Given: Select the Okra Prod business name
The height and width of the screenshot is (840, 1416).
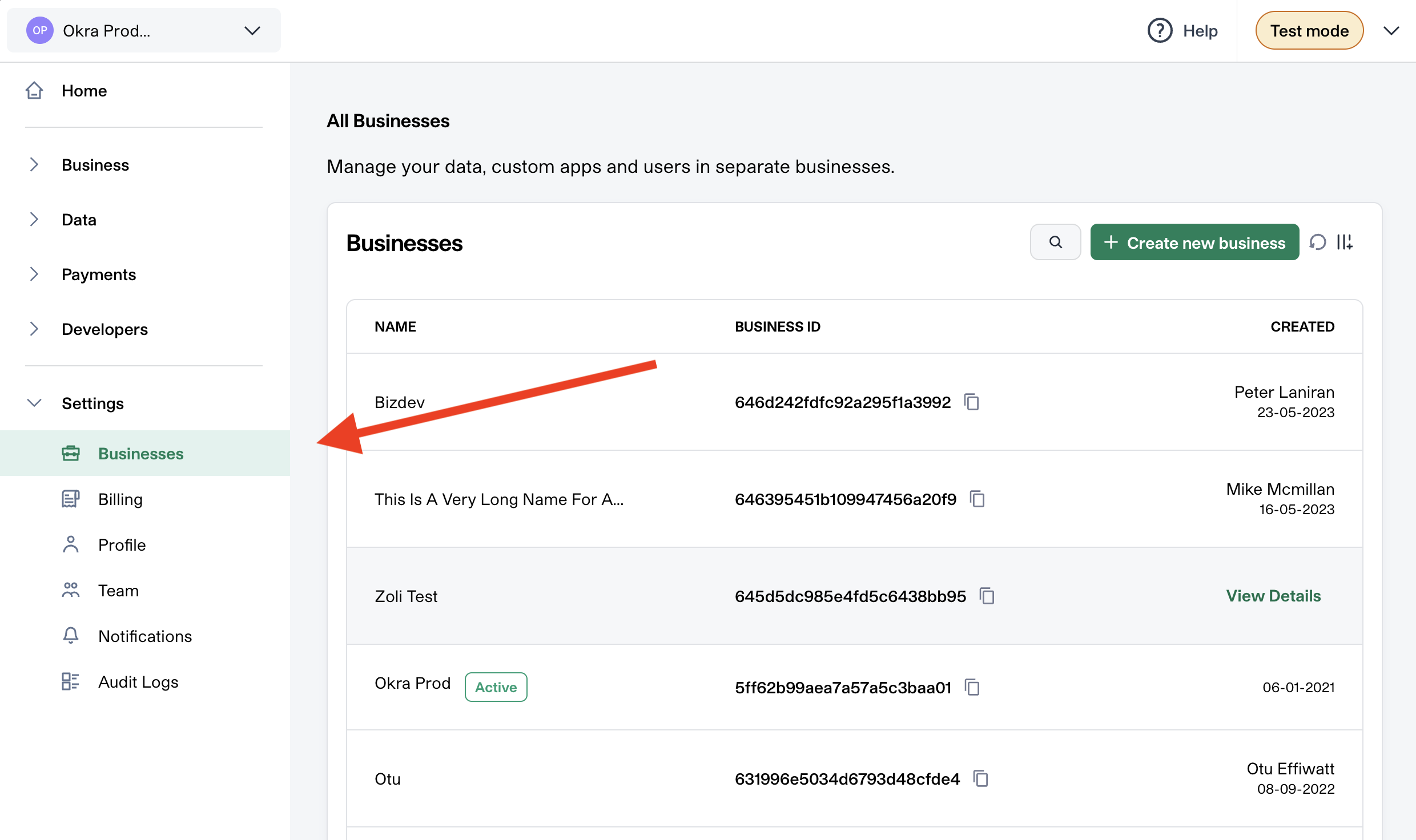Looking at the screenshot, I should click(412, 683).
